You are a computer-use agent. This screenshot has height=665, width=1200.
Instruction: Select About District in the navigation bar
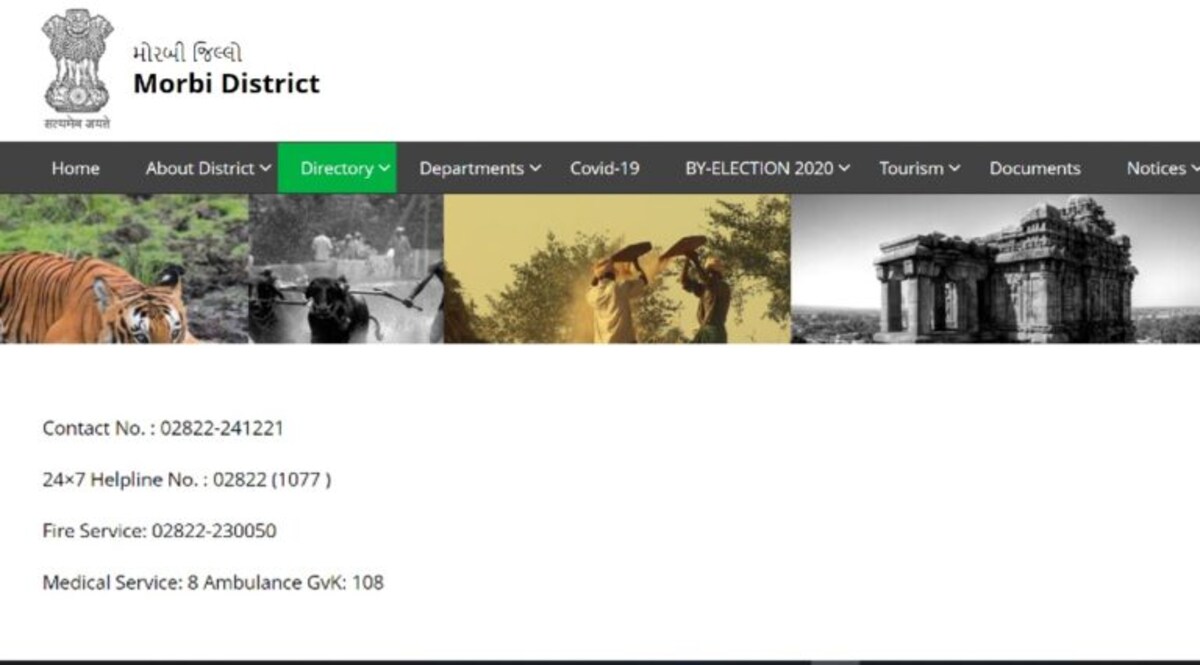click(200, 168)
